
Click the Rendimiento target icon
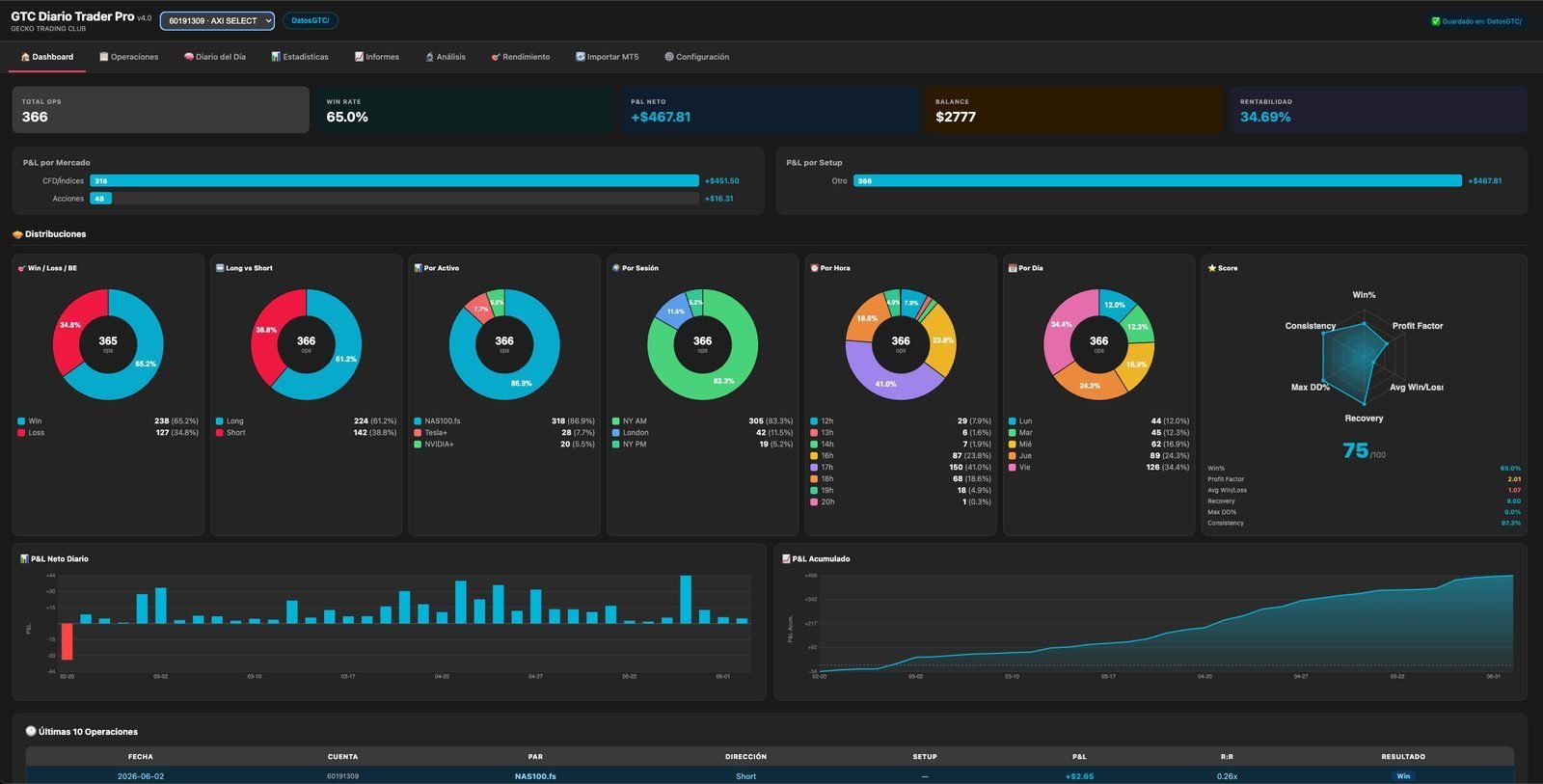pos(496,57)
